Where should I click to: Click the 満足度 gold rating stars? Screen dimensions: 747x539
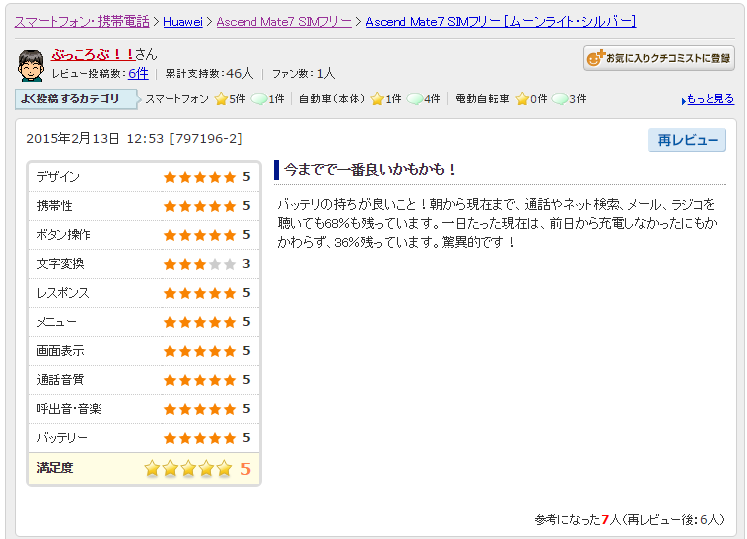click(x=188, y=468)
